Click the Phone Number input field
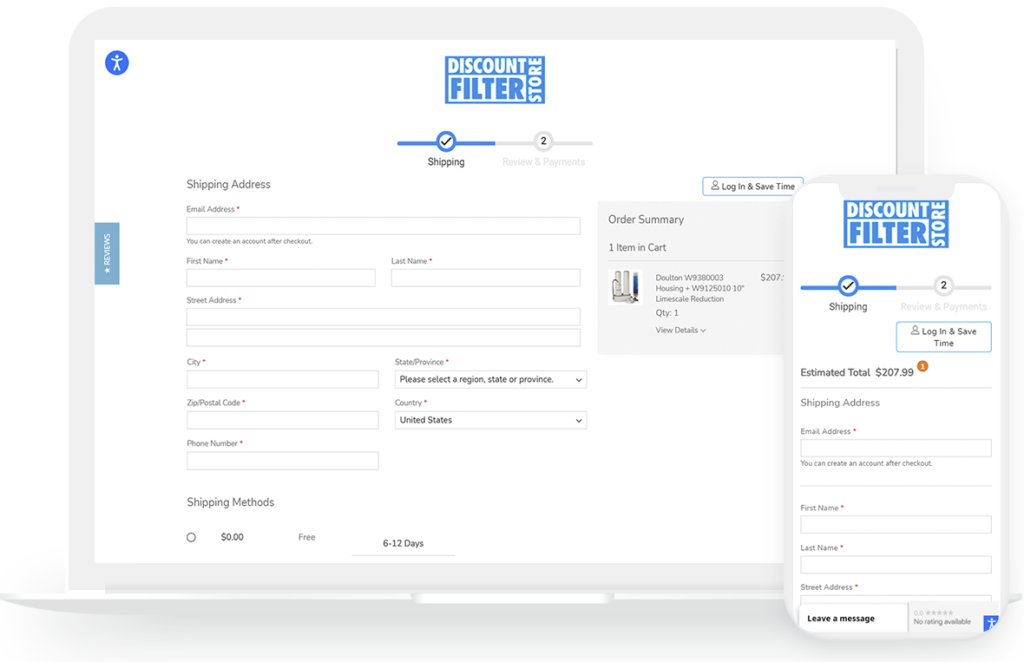 [x=282, y=461]
